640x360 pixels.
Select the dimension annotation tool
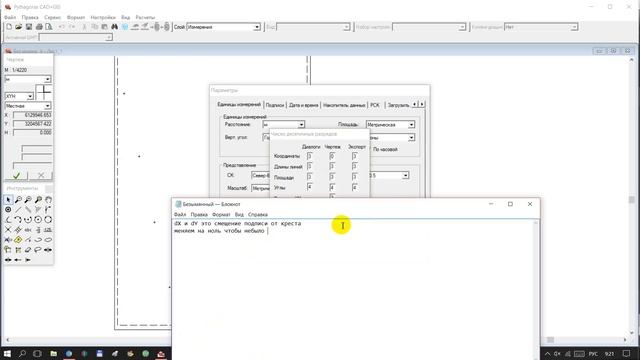48,230
